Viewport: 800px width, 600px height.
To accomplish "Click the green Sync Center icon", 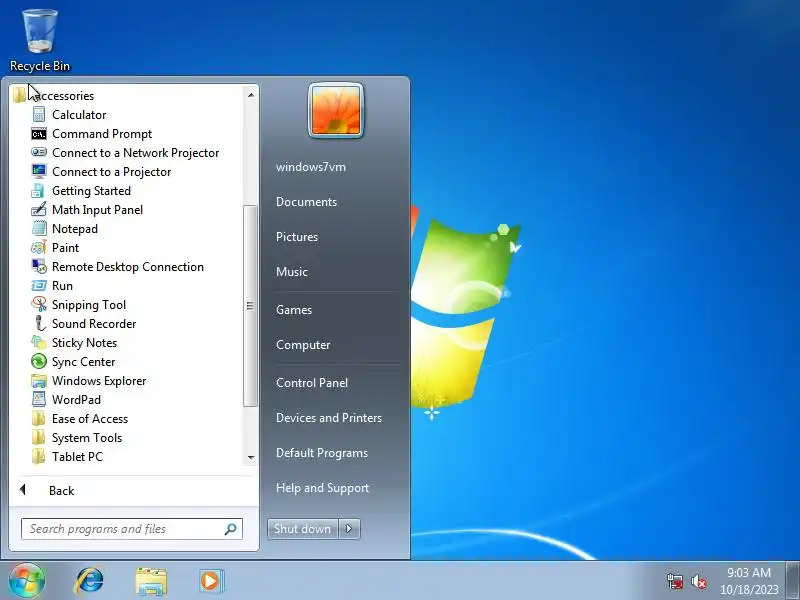I will (39, 362).
